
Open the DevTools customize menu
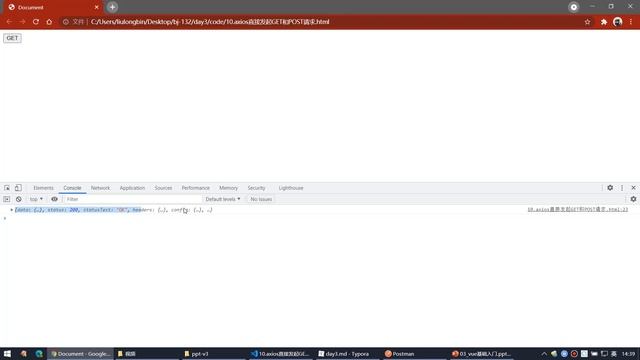click(x=622, y=188)
